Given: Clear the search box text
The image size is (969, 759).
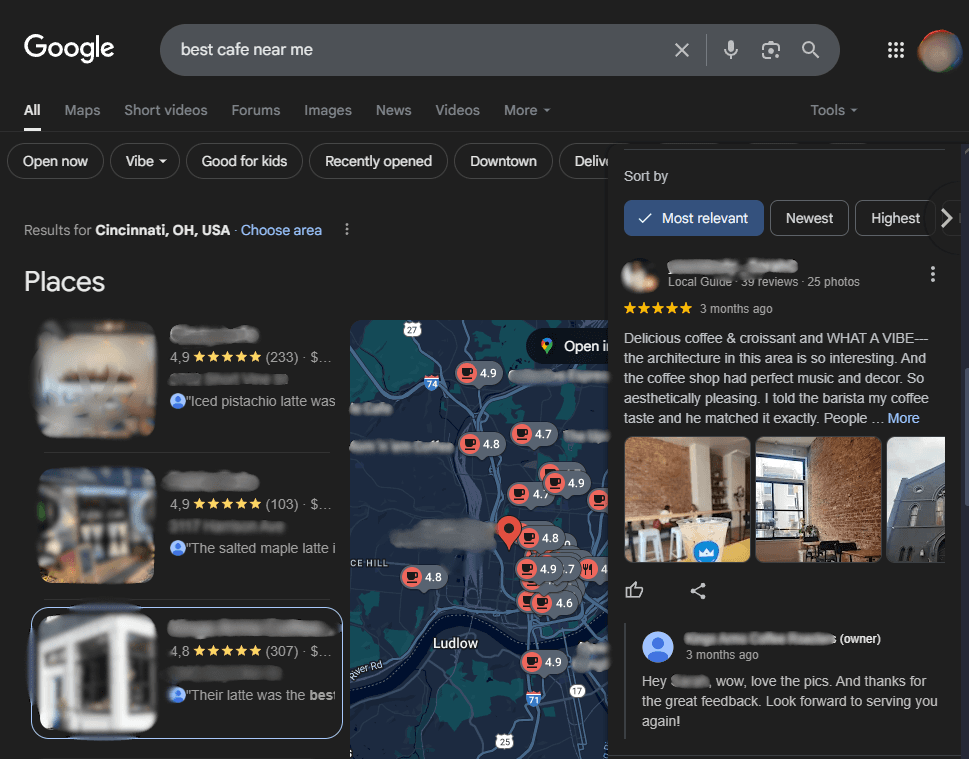Looking at the screenshot, I should coord(682,50).
